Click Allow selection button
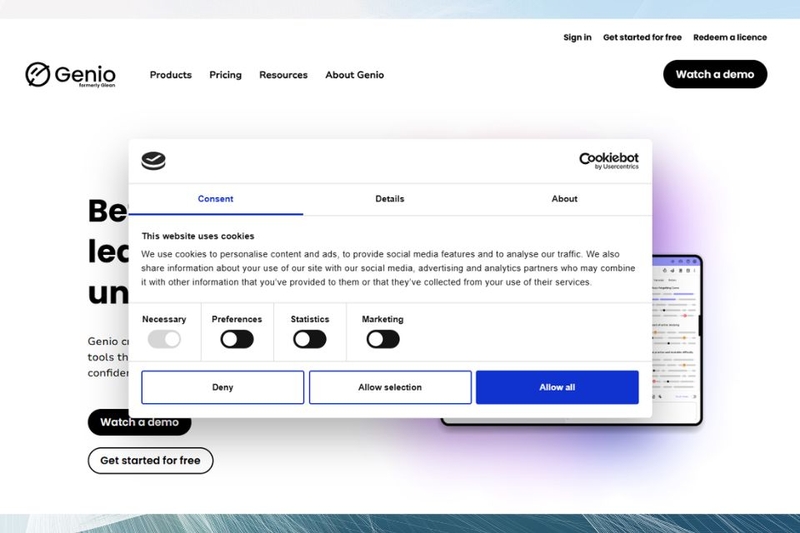Viewport: 800px width, 533px height. 390,387
